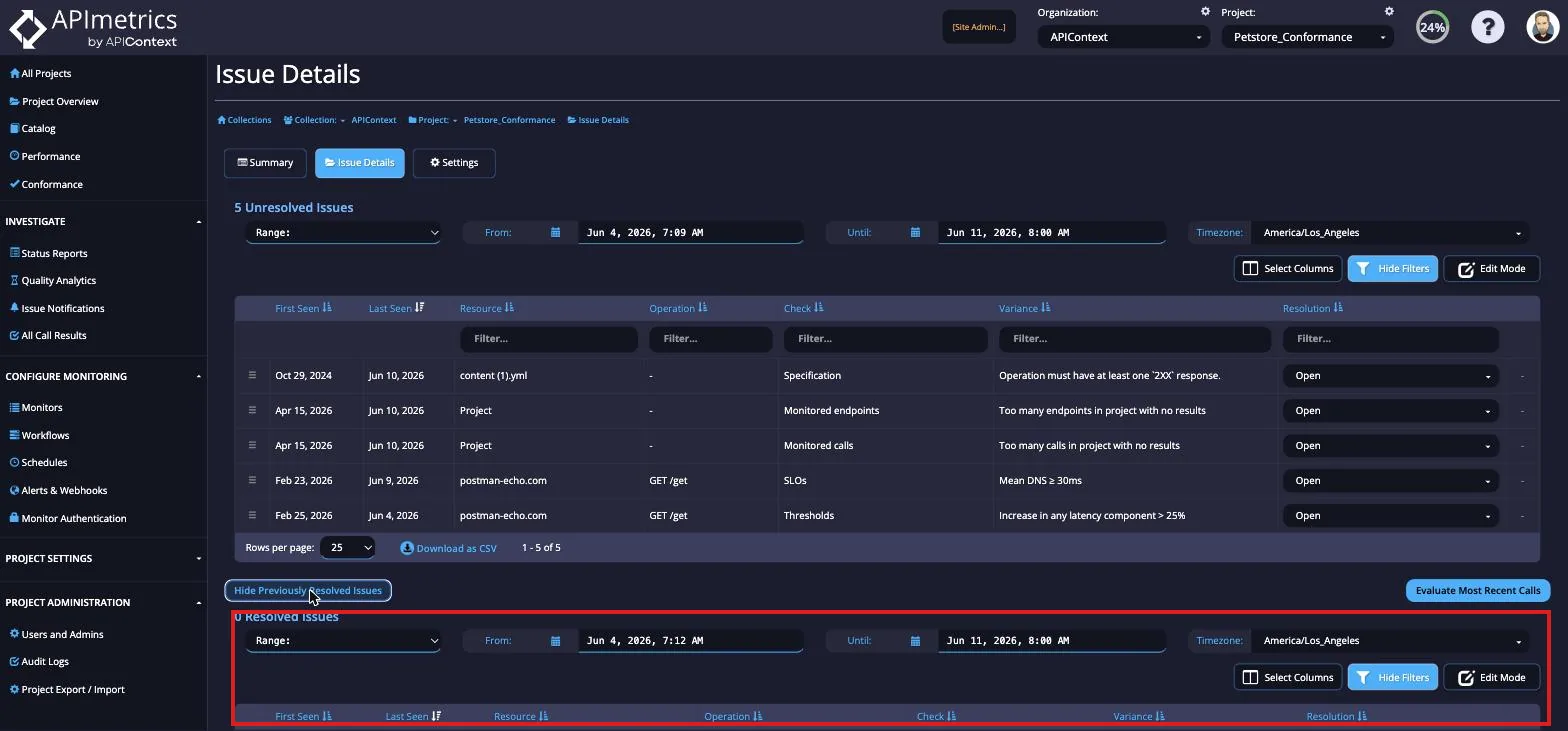The width and height of the screenshot is (1568, 731).
Task: Expand the PROJECT SETTINGS section
Action: [x=103, y=558]
